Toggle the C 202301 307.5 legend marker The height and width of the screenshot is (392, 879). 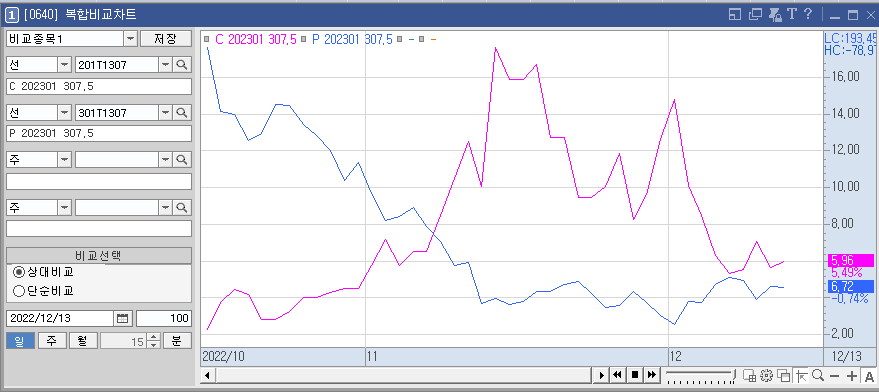coord(206,39)
